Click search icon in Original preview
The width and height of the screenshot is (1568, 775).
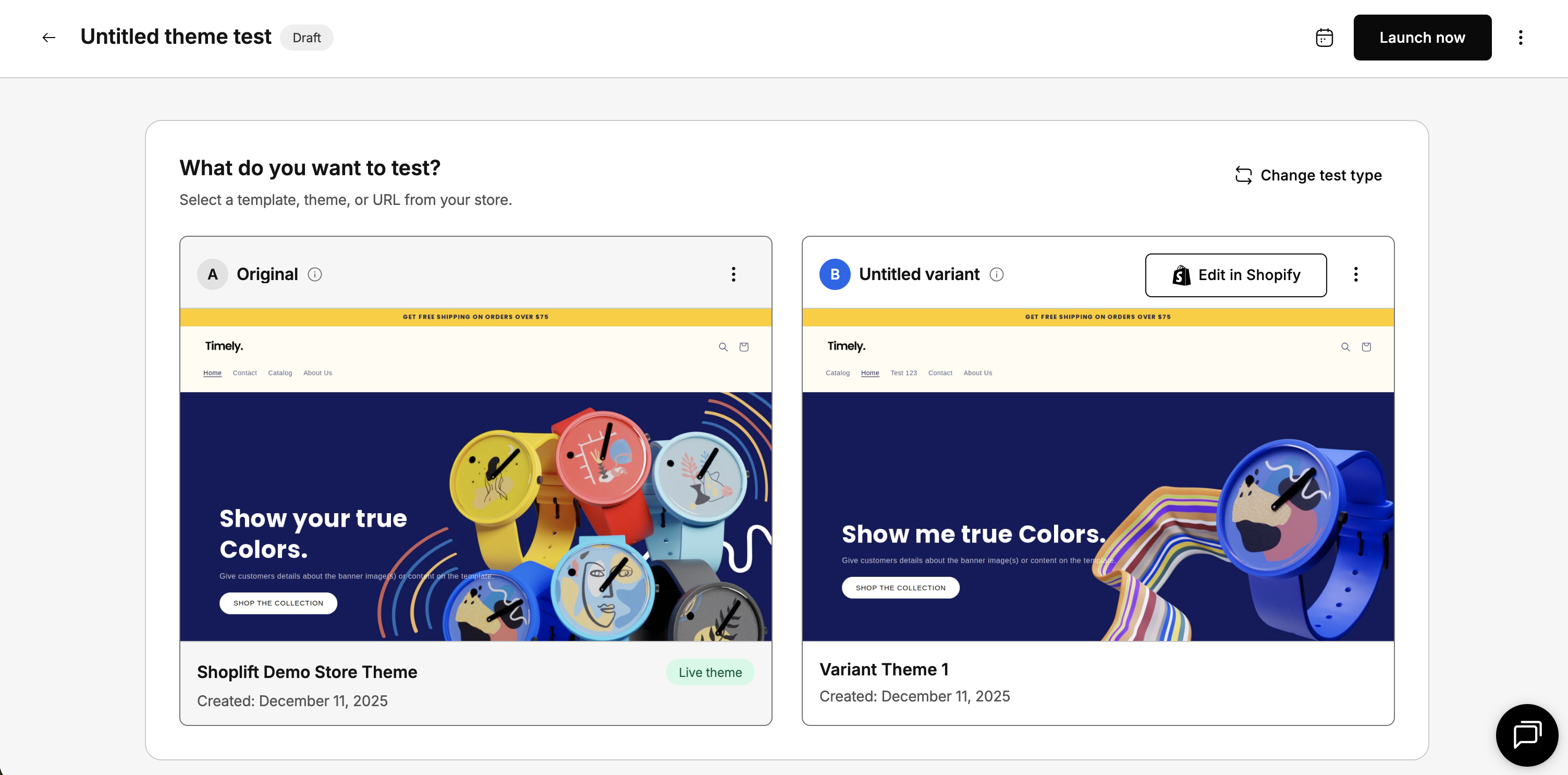pos(723,347)
